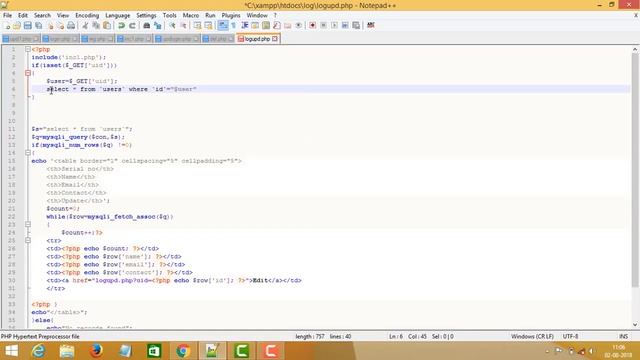Save the file using the Save icon
This screenshot has height=360, width=640.
tap(27, 25)
